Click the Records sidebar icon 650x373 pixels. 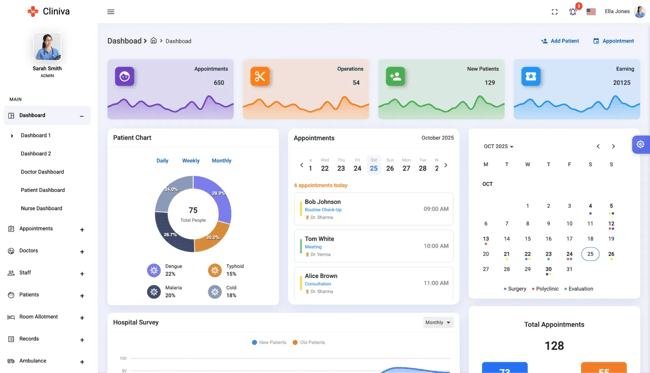(11, 339)
